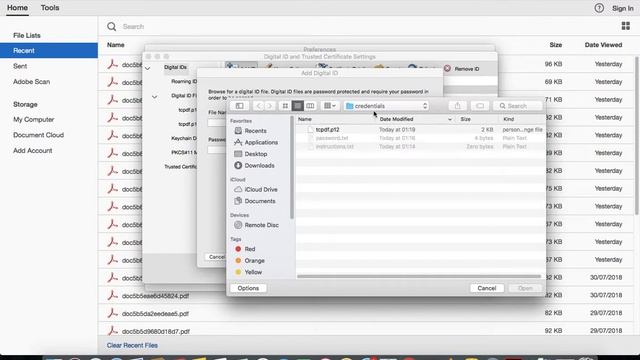Go forward with the file dialog forward arrow
640x360 pixels.
(x=269, y=106)
